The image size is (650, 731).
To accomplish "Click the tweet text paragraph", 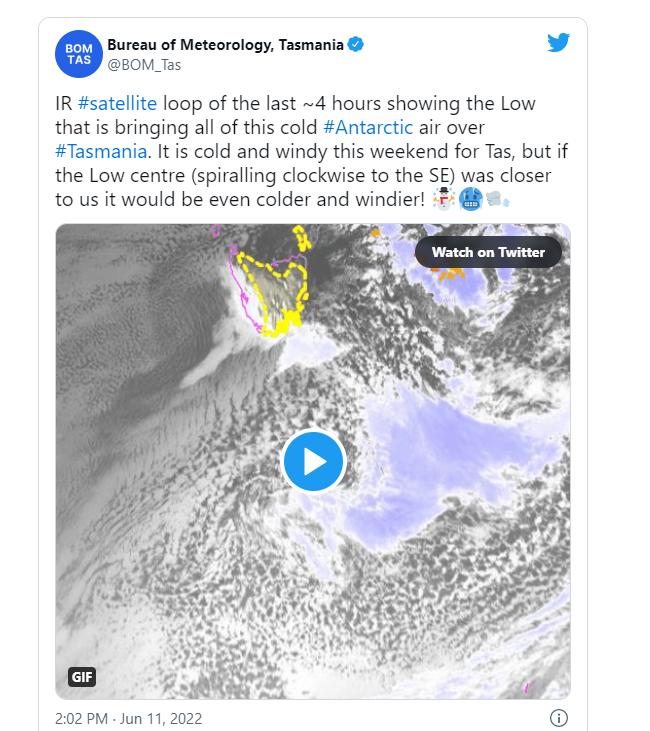I will [311, 152].
